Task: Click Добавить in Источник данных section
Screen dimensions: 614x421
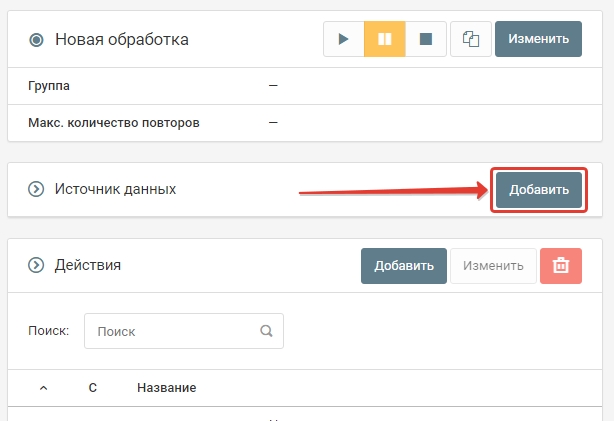Action: coord(539,189)
